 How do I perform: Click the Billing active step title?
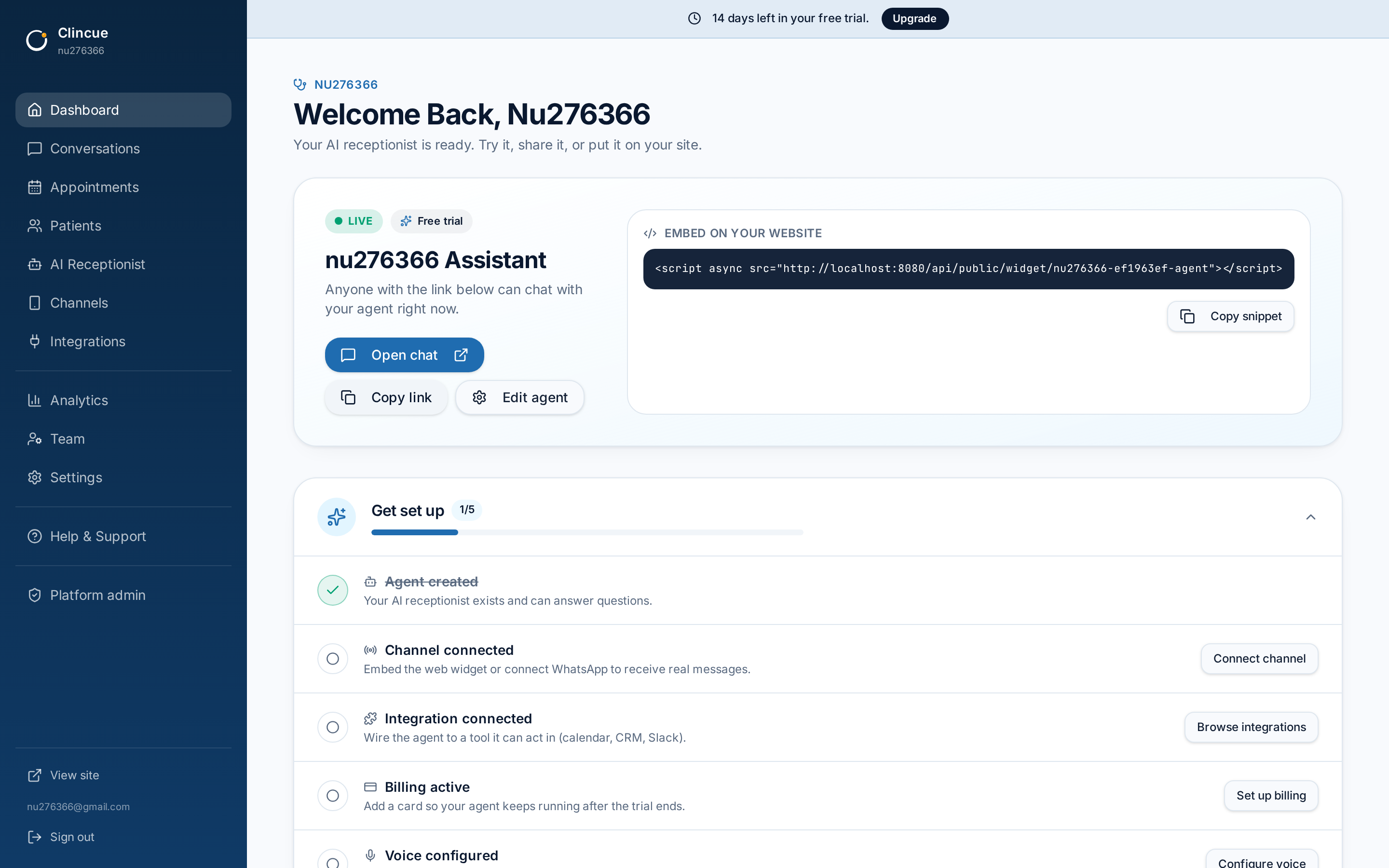[427, 787]
